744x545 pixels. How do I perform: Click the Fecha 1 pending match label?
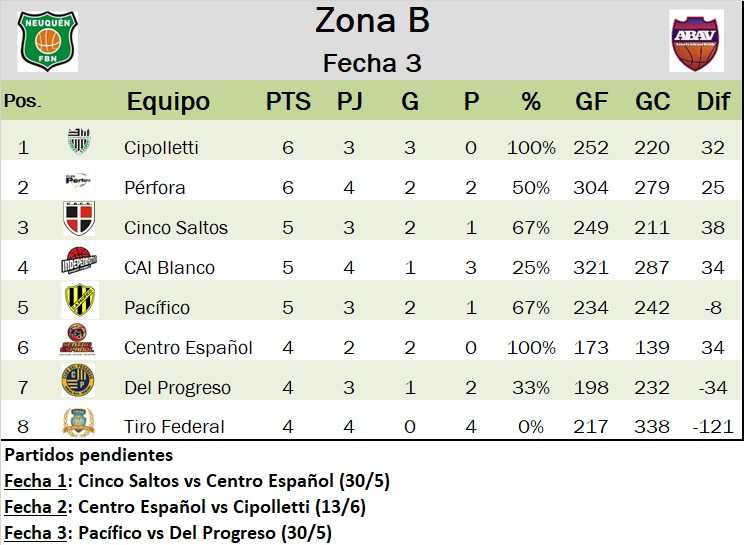(34, 482)
